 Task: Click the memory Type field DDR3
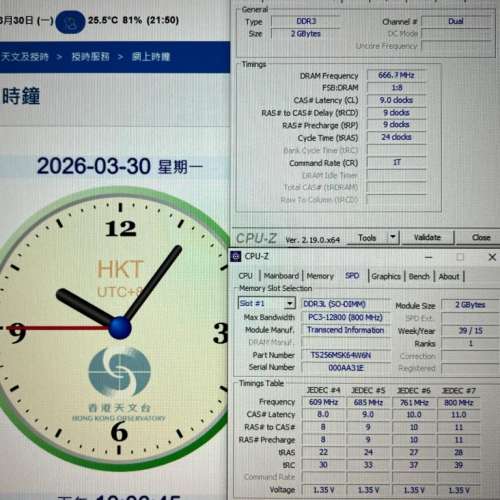(306, 21)
